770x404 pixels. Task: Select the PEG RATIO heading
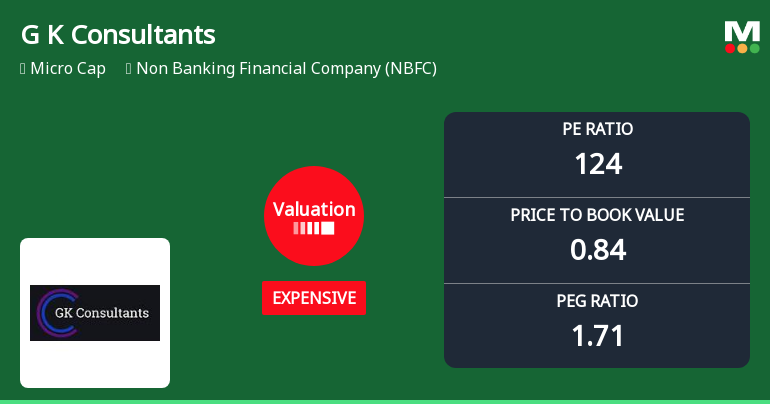597,301
